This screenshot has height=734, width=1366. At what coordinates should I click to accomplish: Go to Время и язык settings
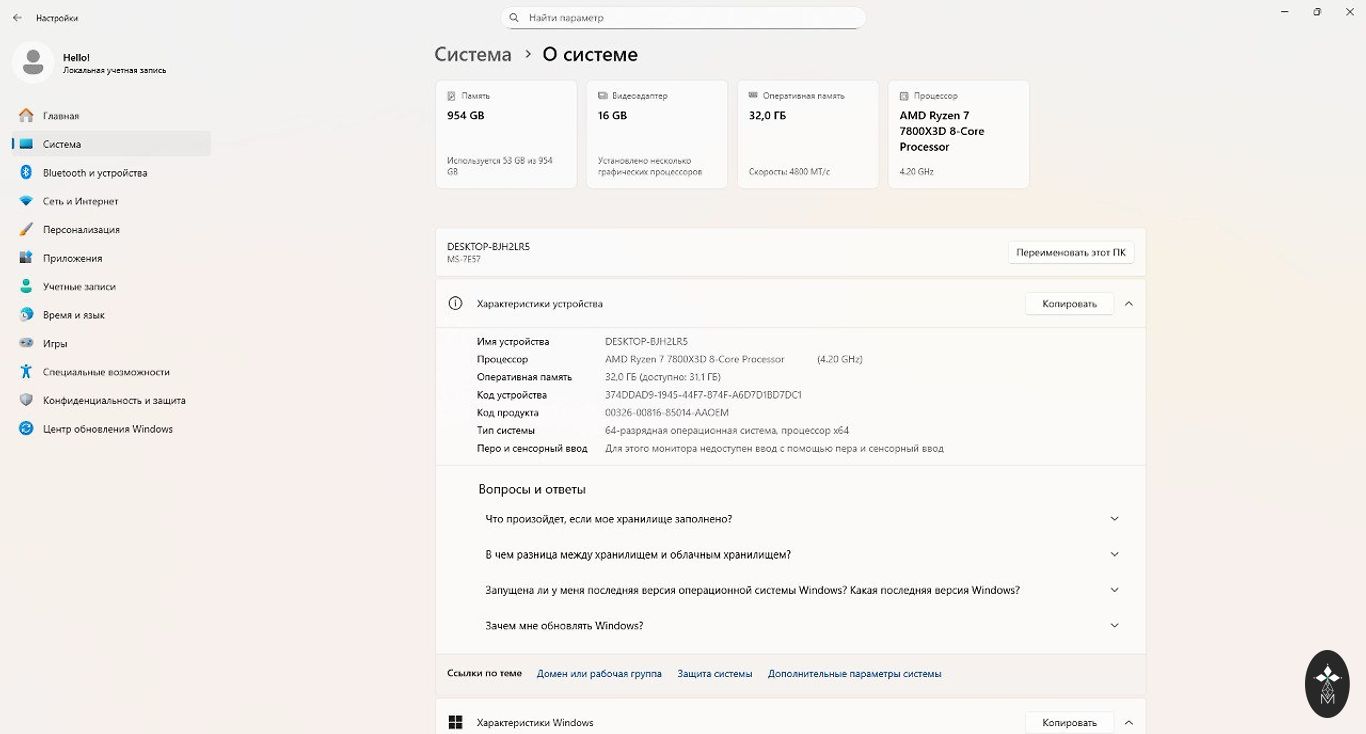coord(74,315)
